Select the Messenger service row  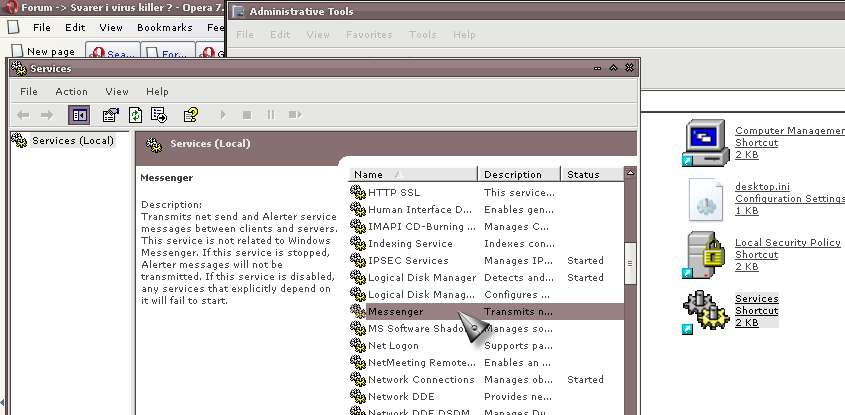click(x=487, y=312)
